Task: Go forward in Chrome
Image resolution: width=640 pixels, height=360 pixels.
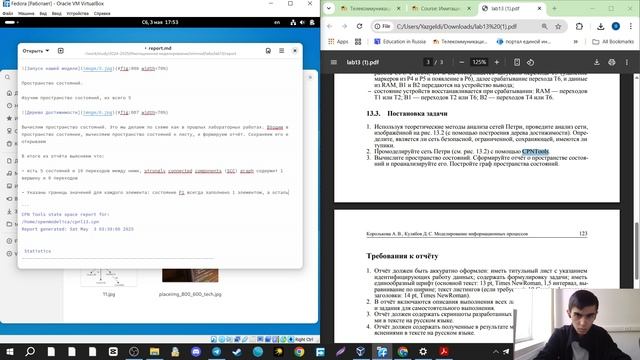Action: (x=344, y=26)
